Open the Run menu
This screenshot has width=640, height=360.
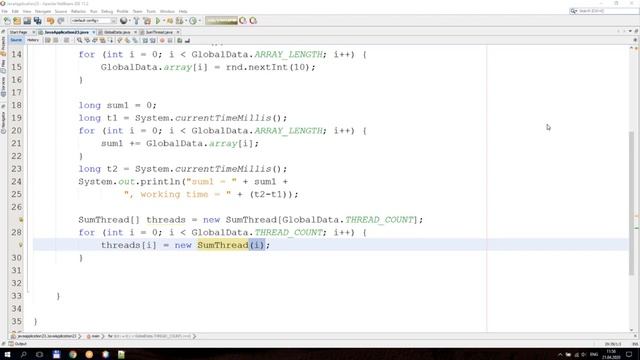[x=93, y=11]
